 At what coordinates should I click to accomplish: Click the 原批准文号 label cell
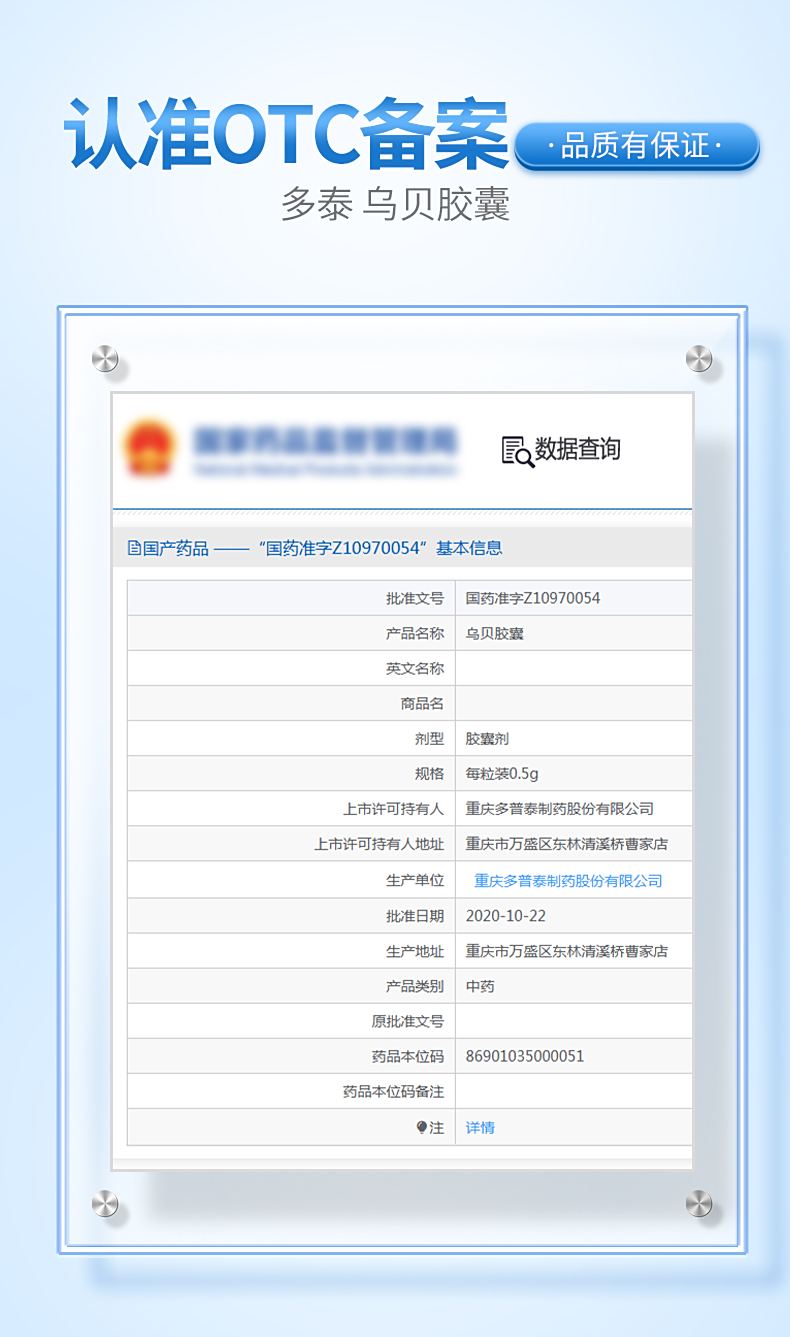[291, 1021]
